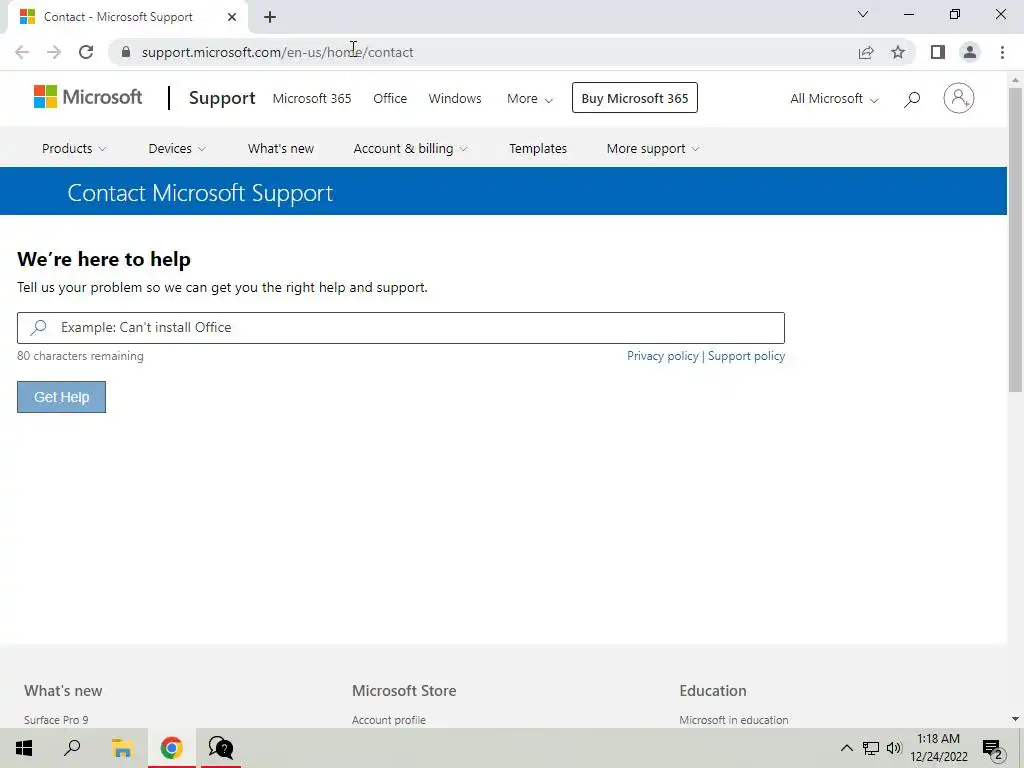Expand the Devices menu
Screen dimensions: 1024x768
[177, 148]
